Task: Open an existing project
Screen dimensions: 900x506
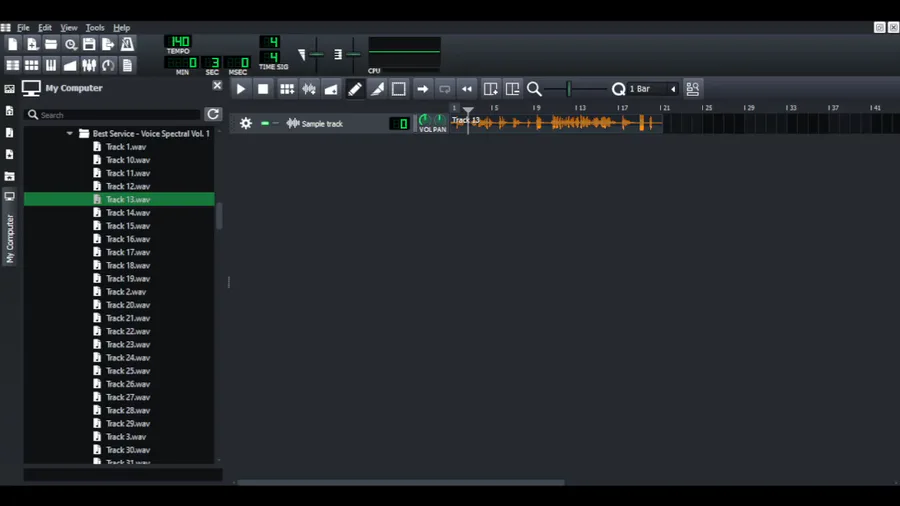Action: click(51, 44)
